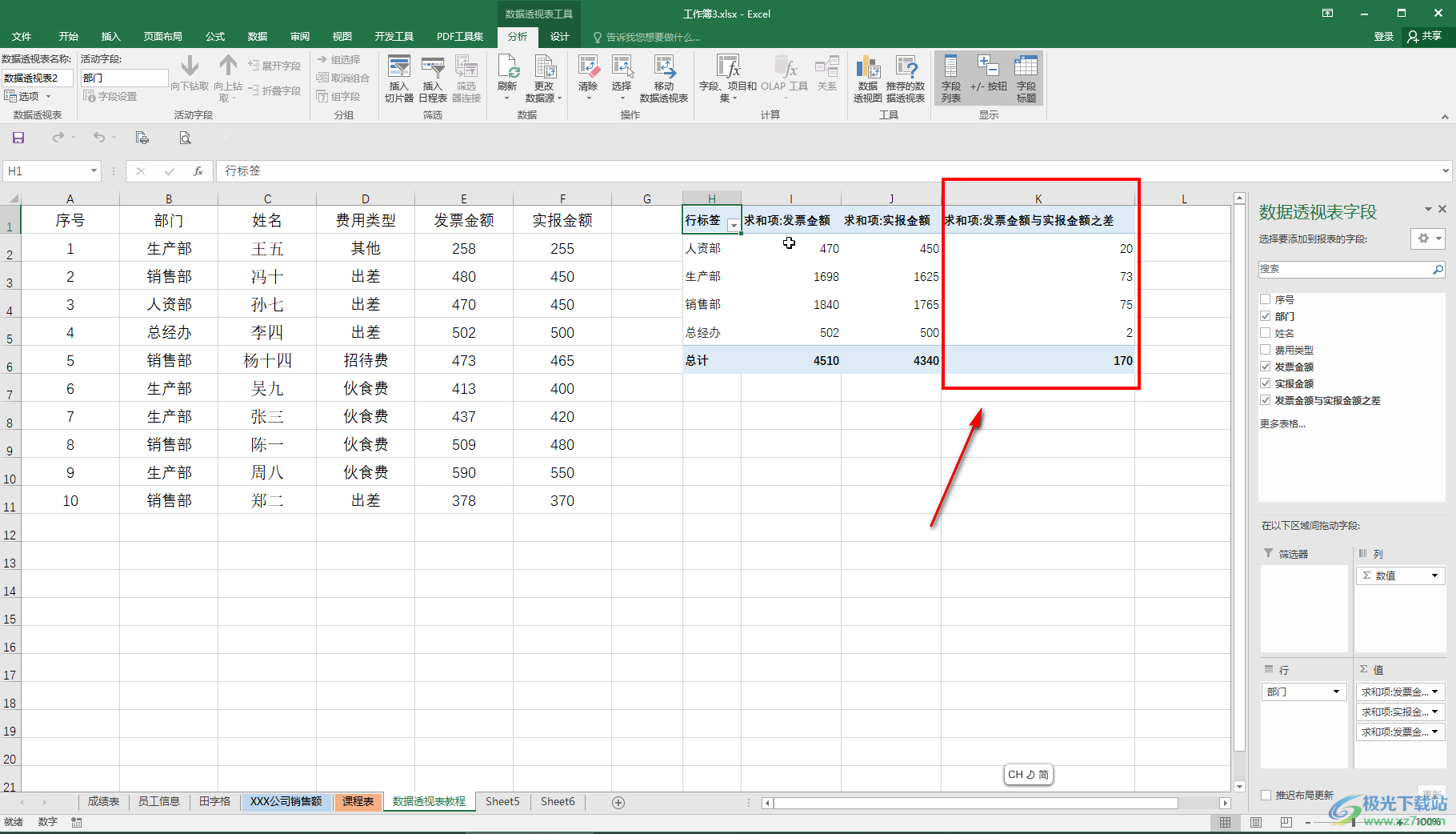Viewport: 1456px width, 834px height.
Task: Click the pivot table name field
Action: (37, 78)
